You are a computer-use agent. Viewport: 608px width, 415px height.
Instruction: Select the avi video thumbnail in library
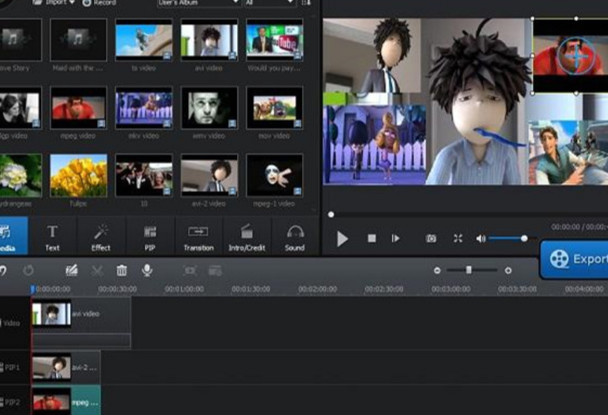[209, 41]
